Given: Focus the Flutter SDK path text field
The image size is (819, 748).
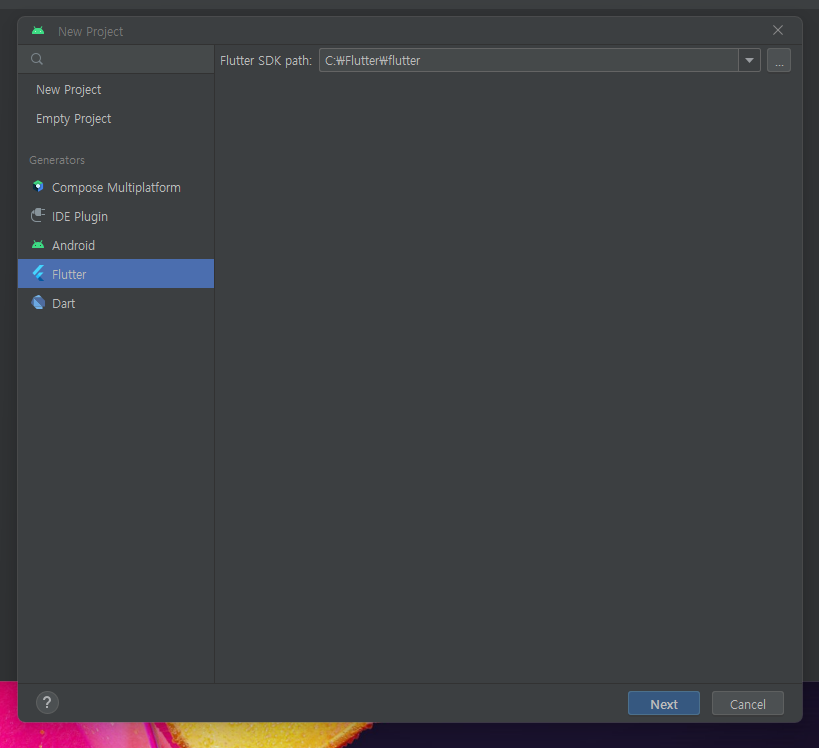Looking at the screenshot, I should coord(529,60).
